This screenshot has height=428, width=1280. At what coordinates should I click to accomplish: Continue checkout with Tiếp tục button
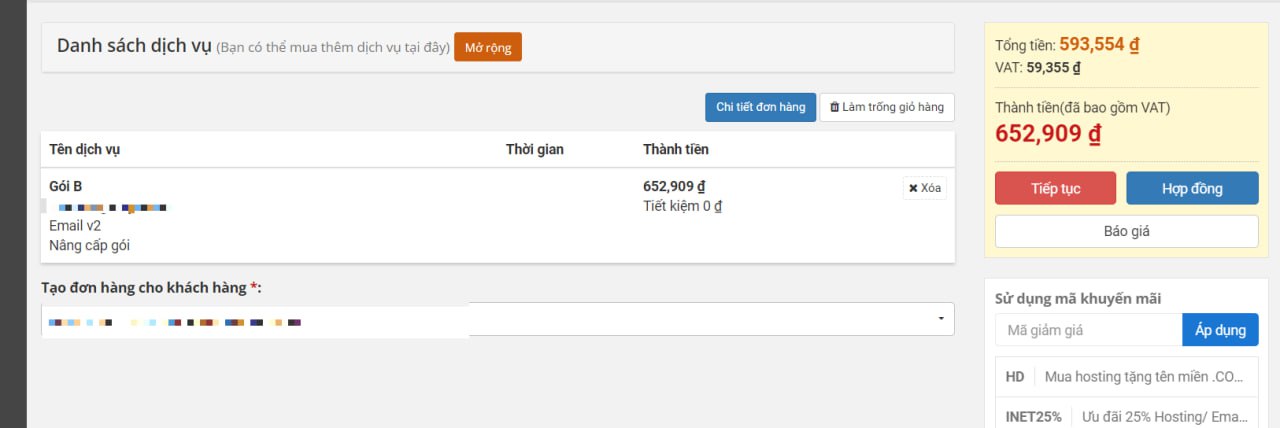tap(1055, 188)
